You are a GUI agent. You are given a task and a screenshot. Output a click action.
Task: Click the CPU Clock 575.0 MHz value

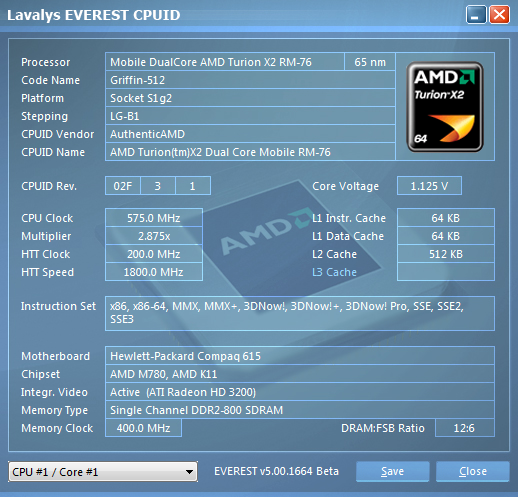coord(154,218)
